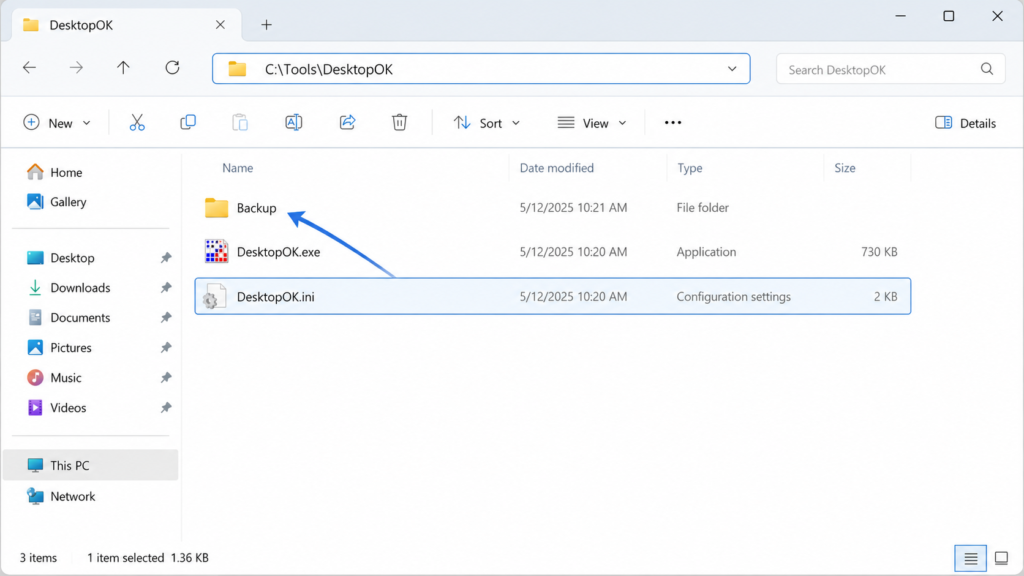Unpin Music using its pin icon
This screenshot has width=1024, height=576.
(x=166, y=378)
